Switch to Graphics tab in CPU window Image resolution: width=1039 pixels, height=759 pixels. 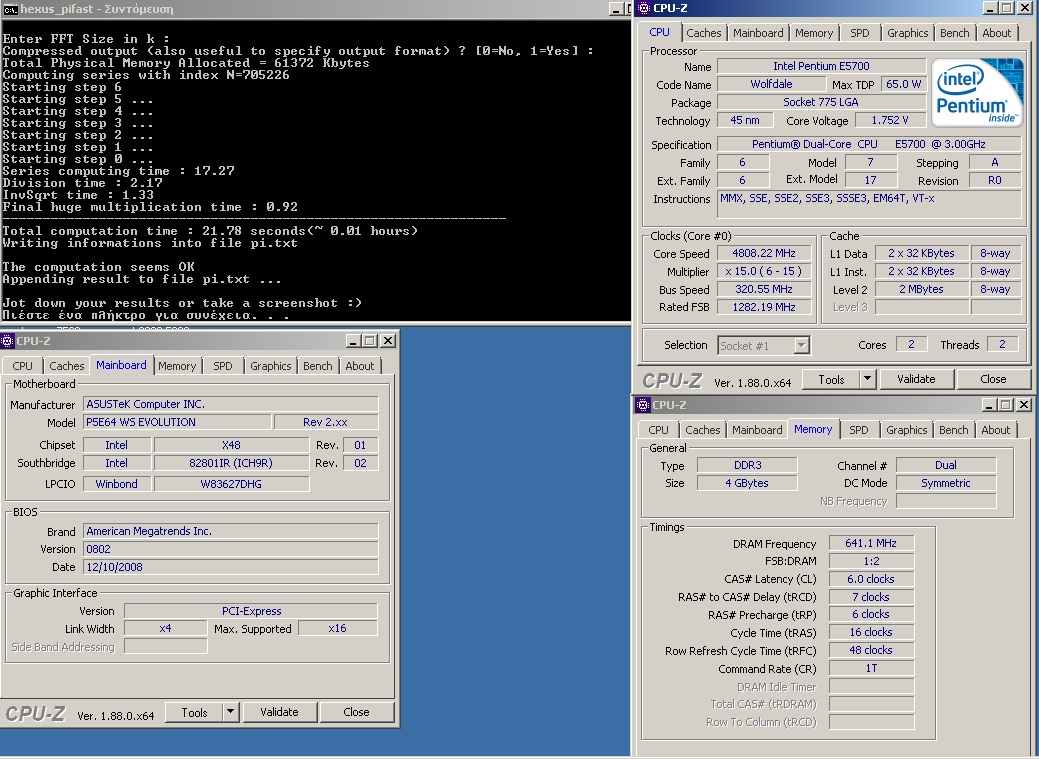click(907, 33)
